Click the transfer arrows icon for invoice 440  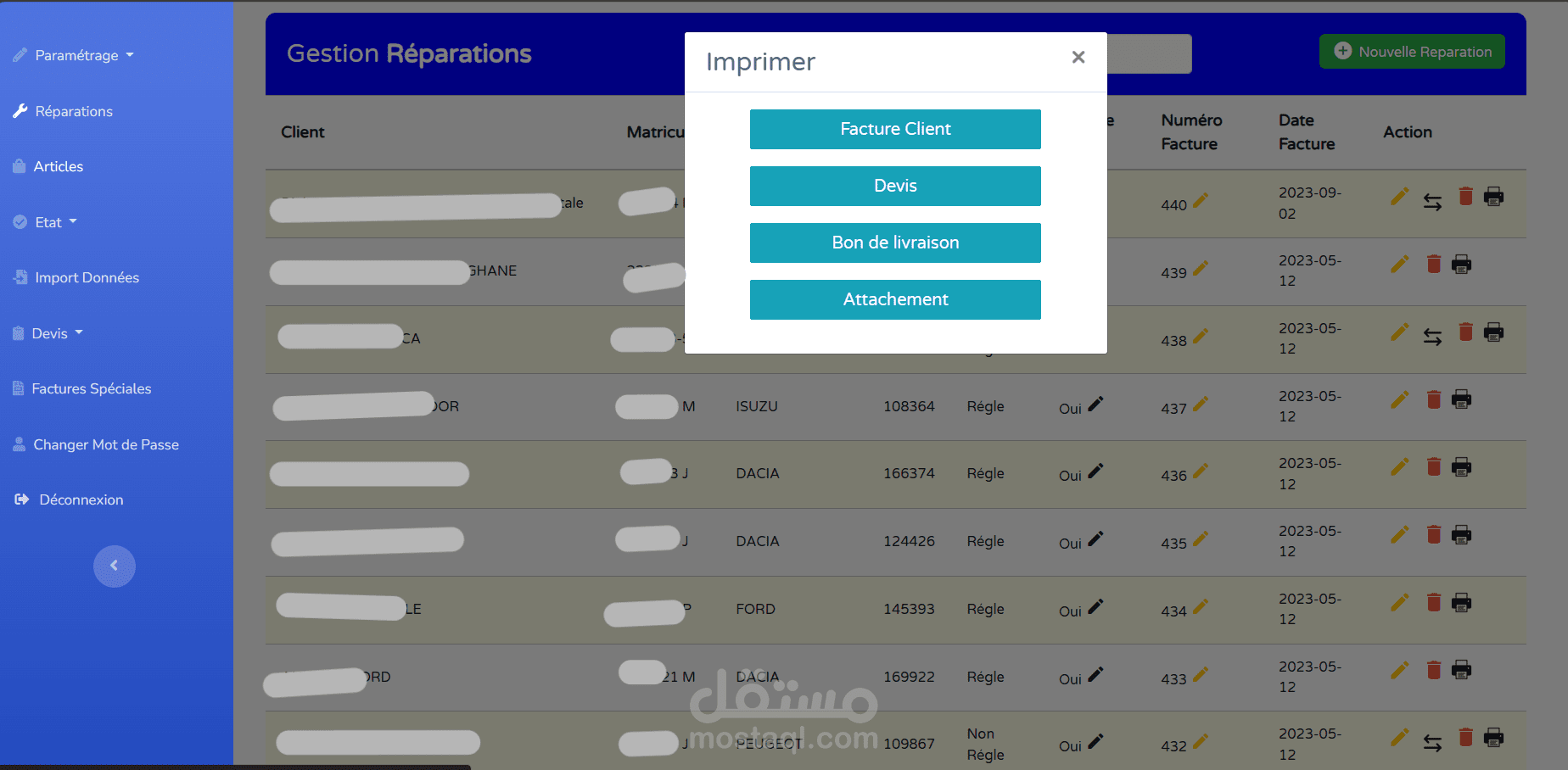tap(1433, 202)
